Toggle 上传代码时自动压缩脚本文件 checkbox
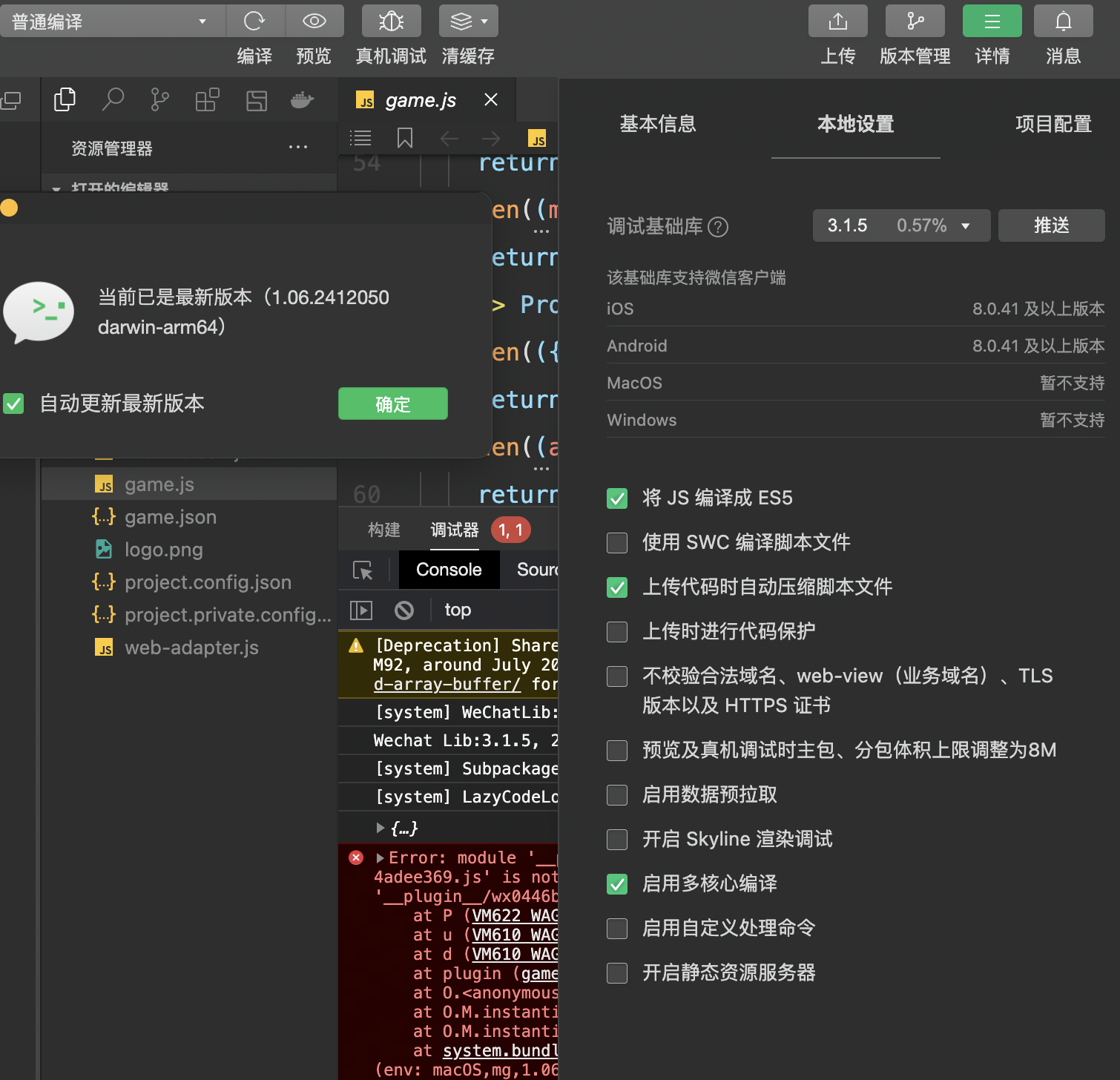Image resolution: width=1120 pixels, height=1080 pixels. pyautogui.click(x=617, y=587)
